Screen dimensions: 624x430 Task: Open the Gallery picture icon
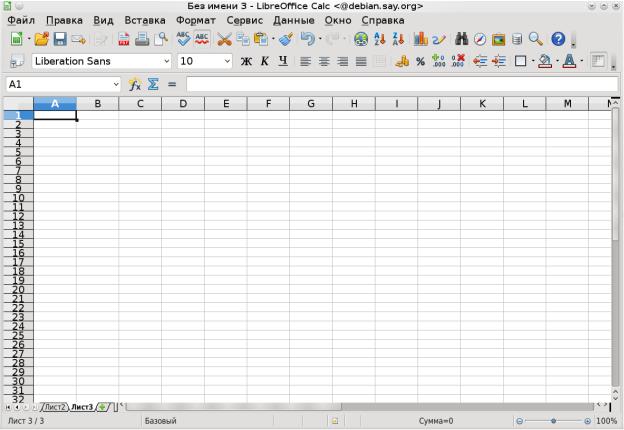tap(498, 39)
